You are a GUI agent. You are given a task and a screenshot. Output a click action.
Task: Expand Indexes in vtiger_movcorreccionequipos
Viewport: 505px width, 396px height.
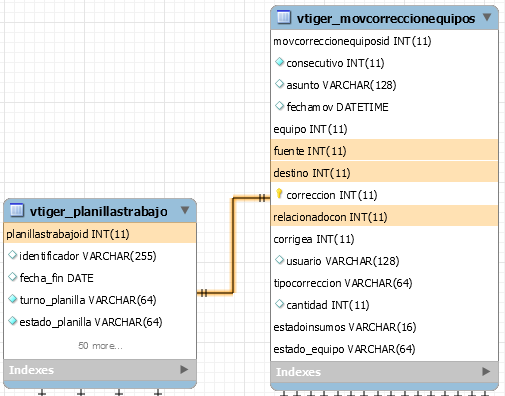(486, 371)
